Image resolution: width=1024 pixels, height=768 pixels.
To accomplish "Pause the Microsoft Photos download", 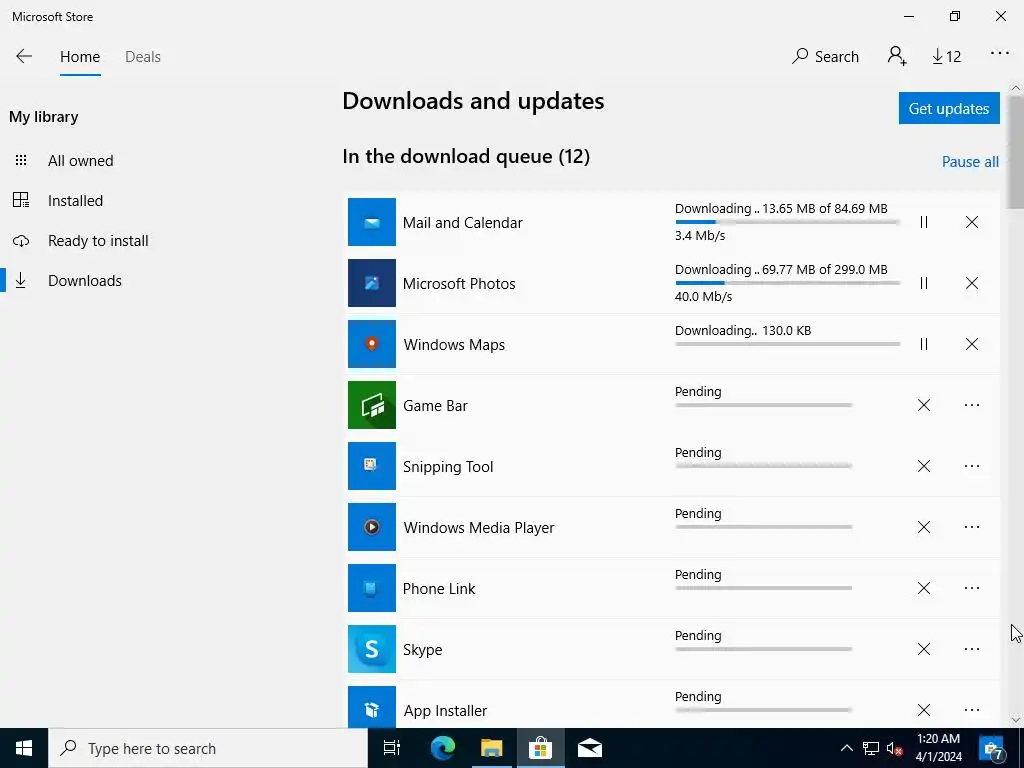I will (923, 283).
